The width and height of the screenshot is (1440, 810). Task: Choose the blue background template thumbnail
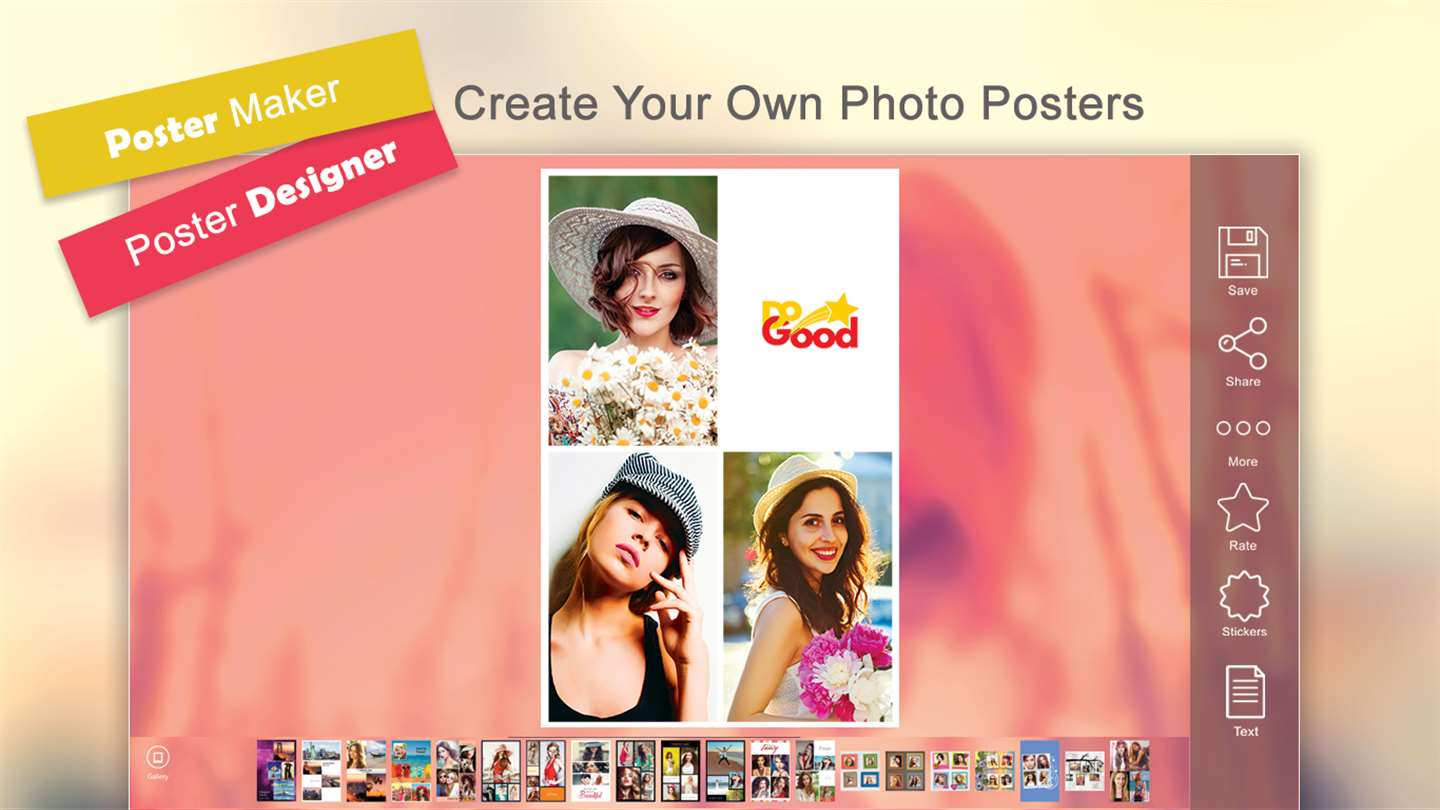point(1039,770)
